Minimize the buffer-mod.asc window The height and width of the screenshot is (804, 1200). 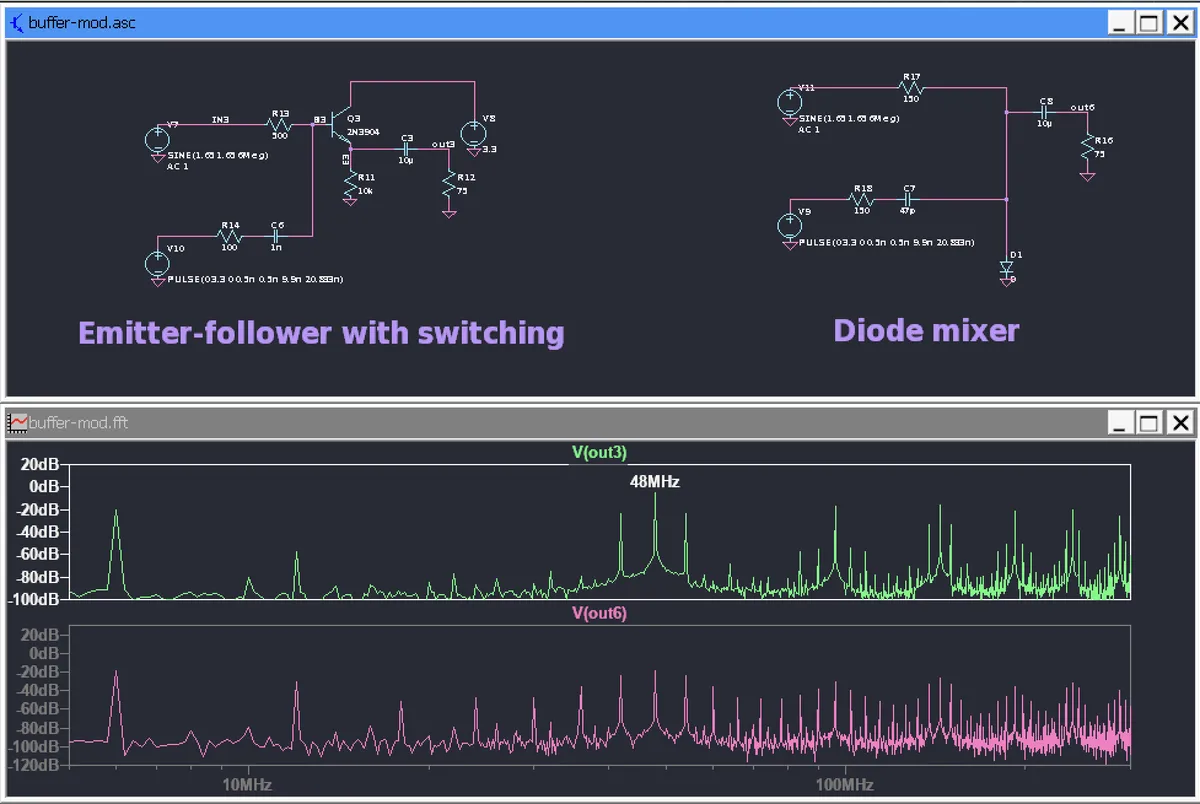[1121, 23]
